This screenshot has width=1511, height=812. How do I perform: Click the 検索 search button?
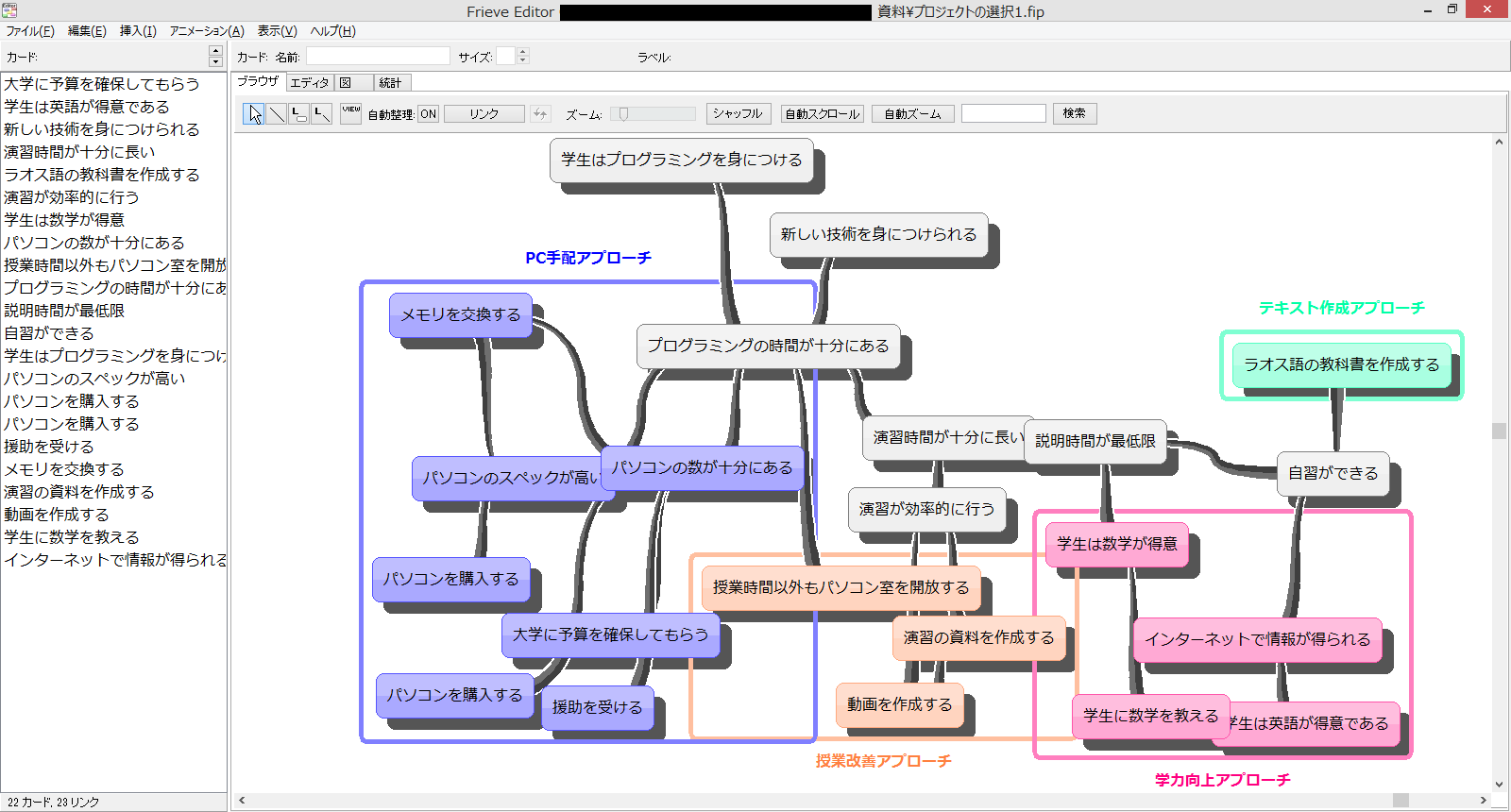(1075, 113)
